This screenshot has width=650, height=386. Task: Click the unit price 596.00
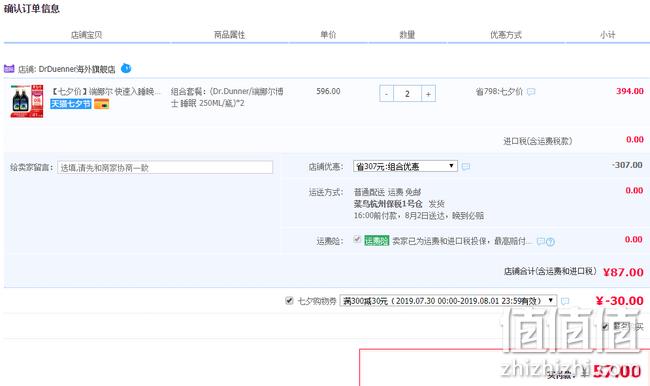coord(328,91)
